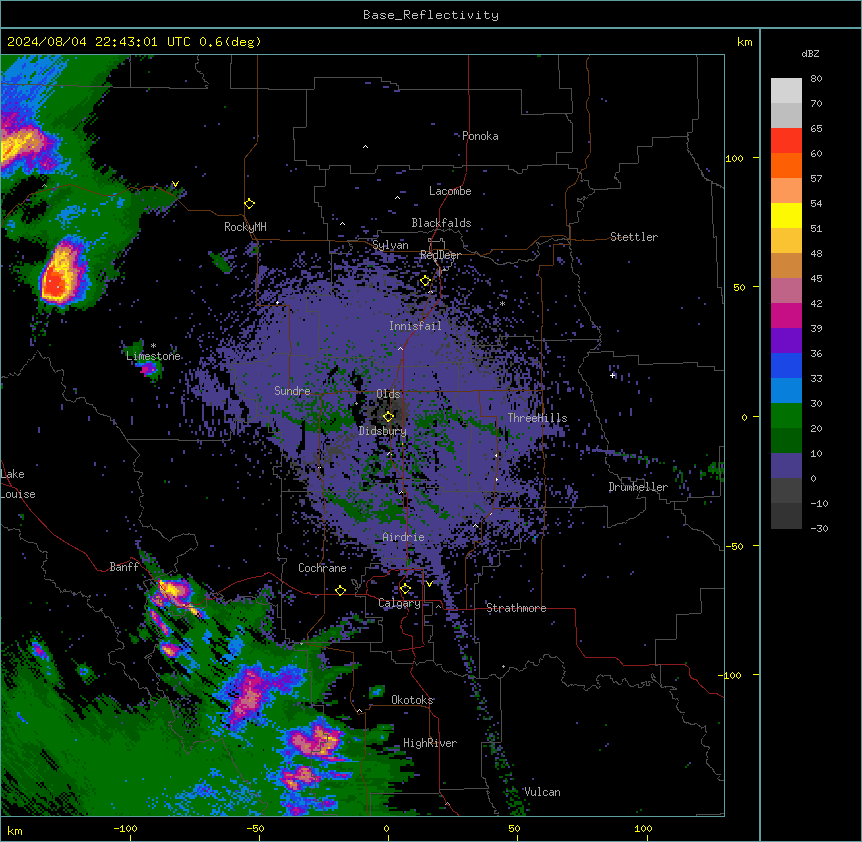
Task: Click the white plus marker west of Drumheller
Action: 612,375
